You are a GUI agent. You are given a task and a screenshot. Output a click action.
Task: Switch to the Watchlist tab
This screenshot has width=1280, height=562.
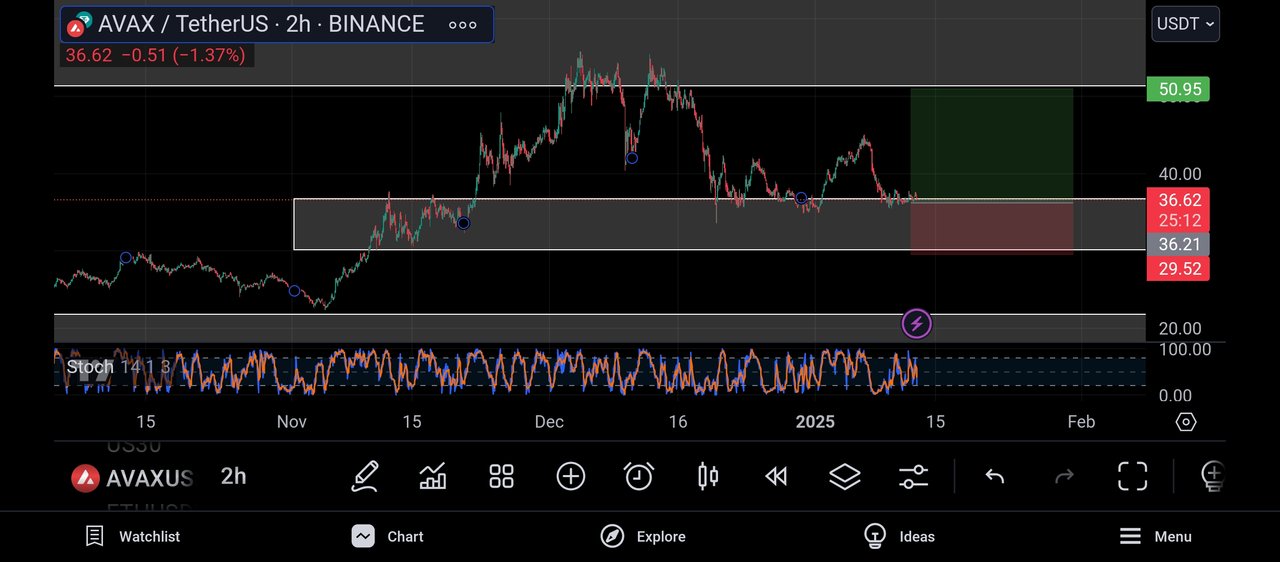(x=133, y=537)
